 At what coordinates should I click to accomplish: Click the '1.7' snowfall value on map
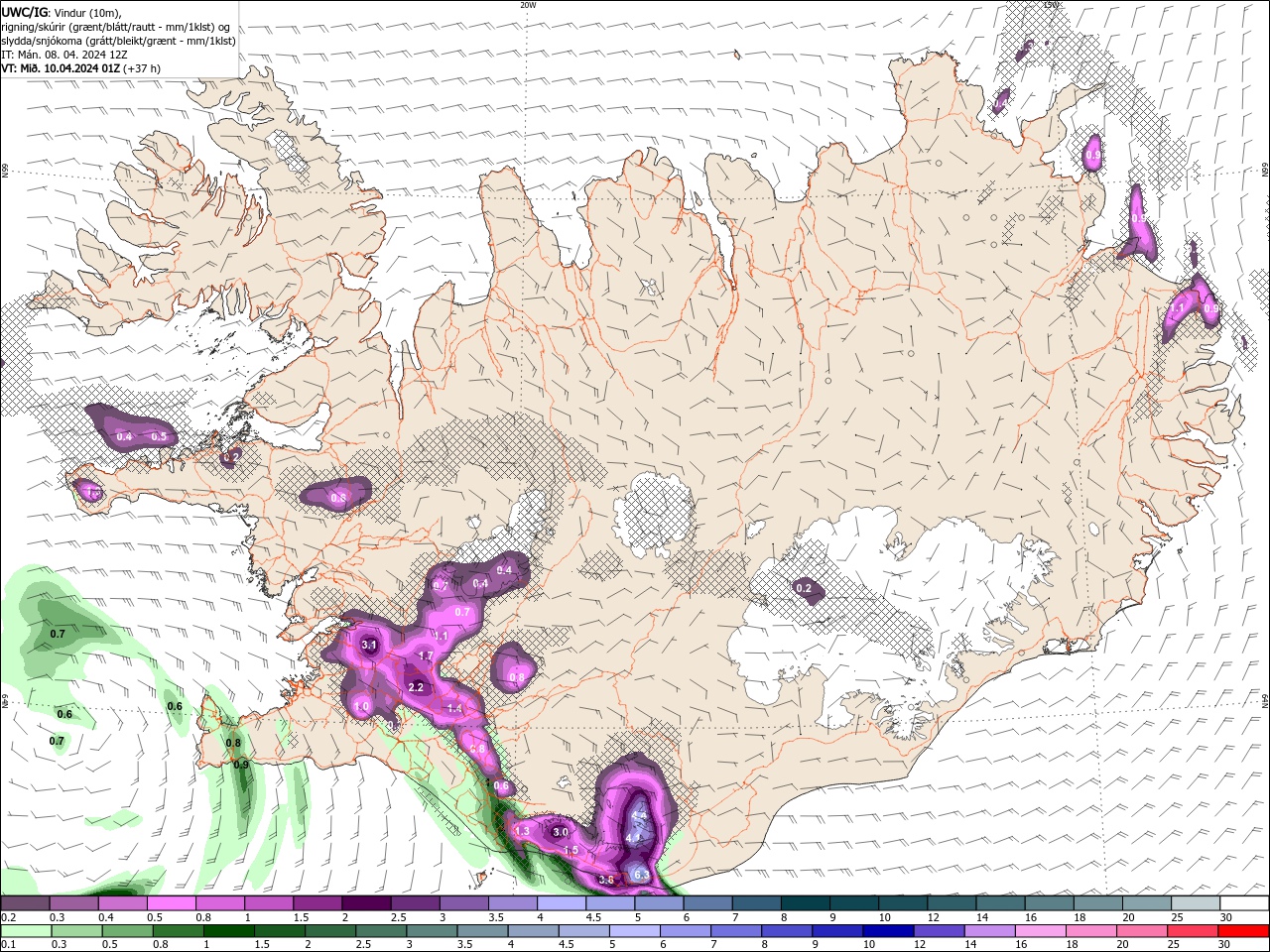[426, 656]
